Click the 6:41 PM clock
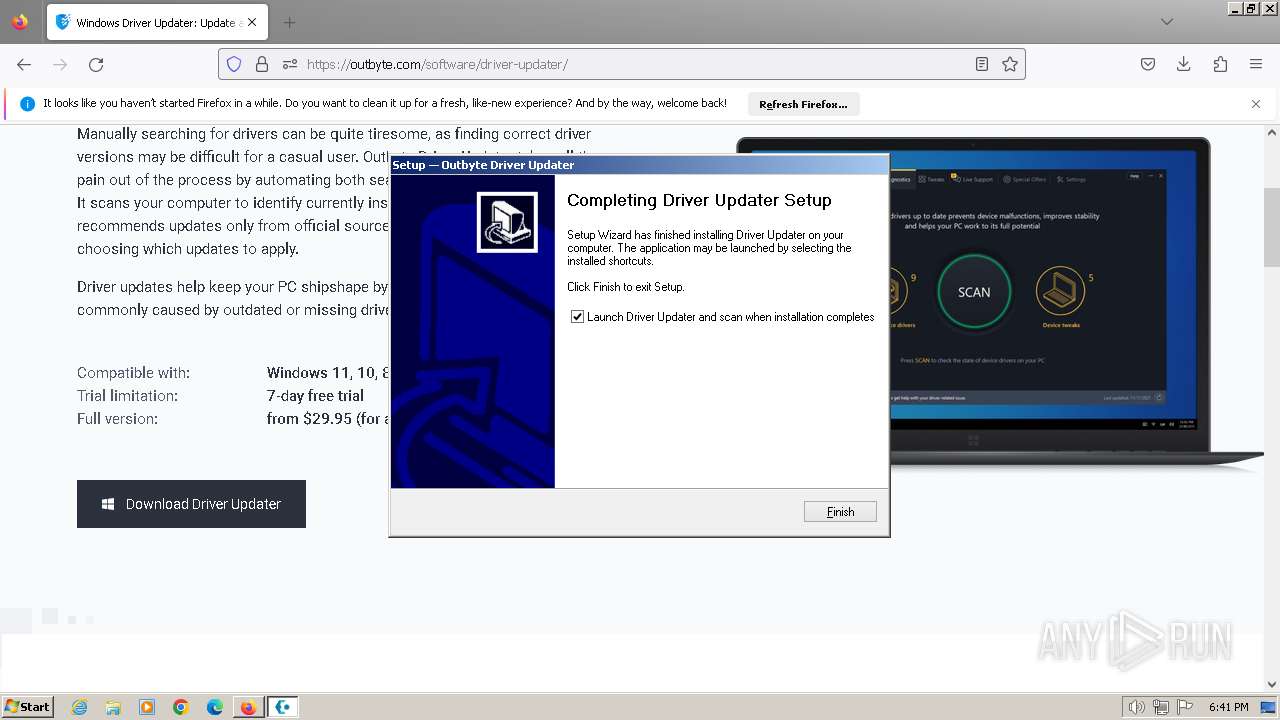This screenshot has height=720, width=1280. (1228, 707)
